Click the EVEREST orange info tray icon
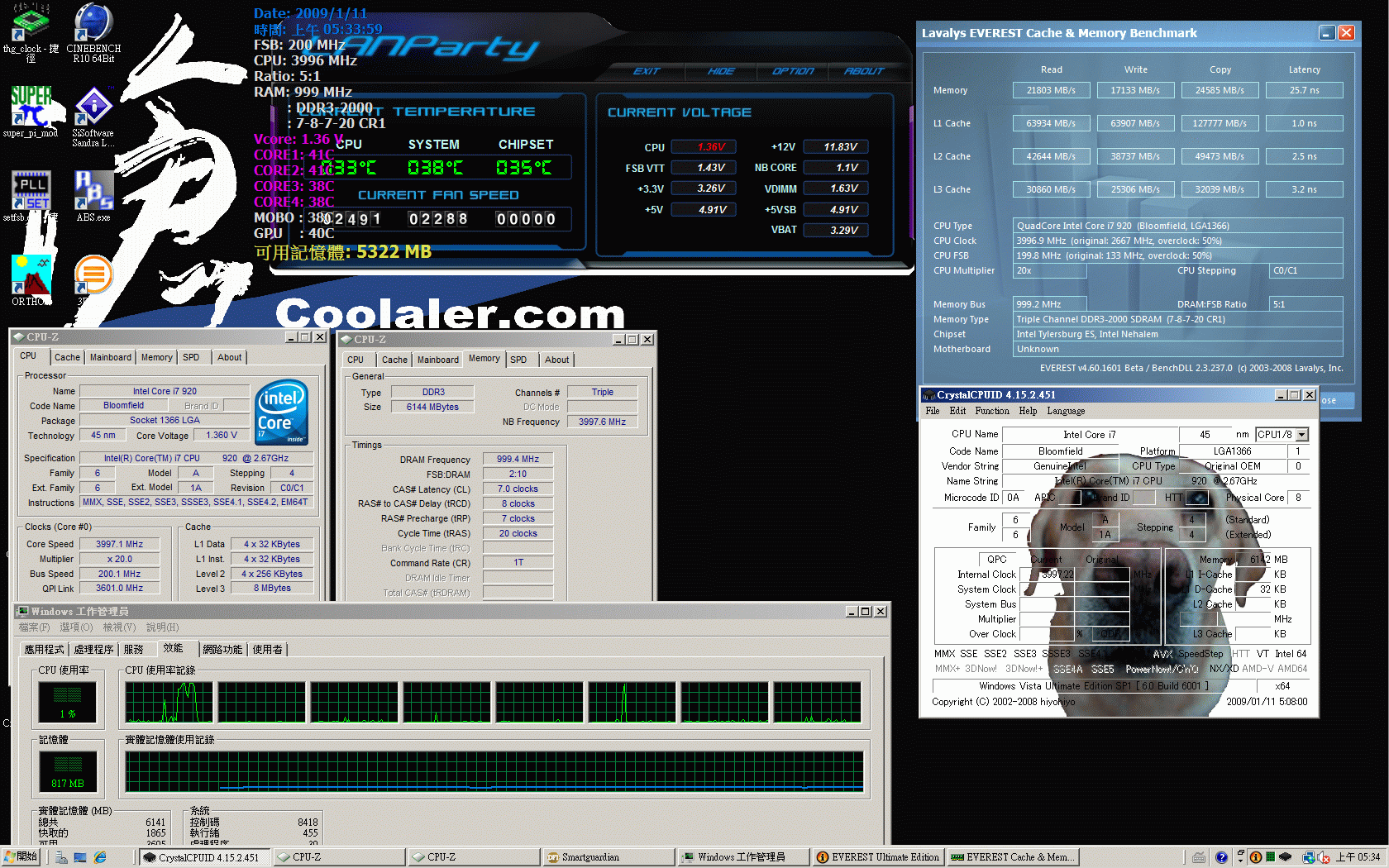The width and height of the screenshot is (1389, 868). click(x=1256, y=857)
